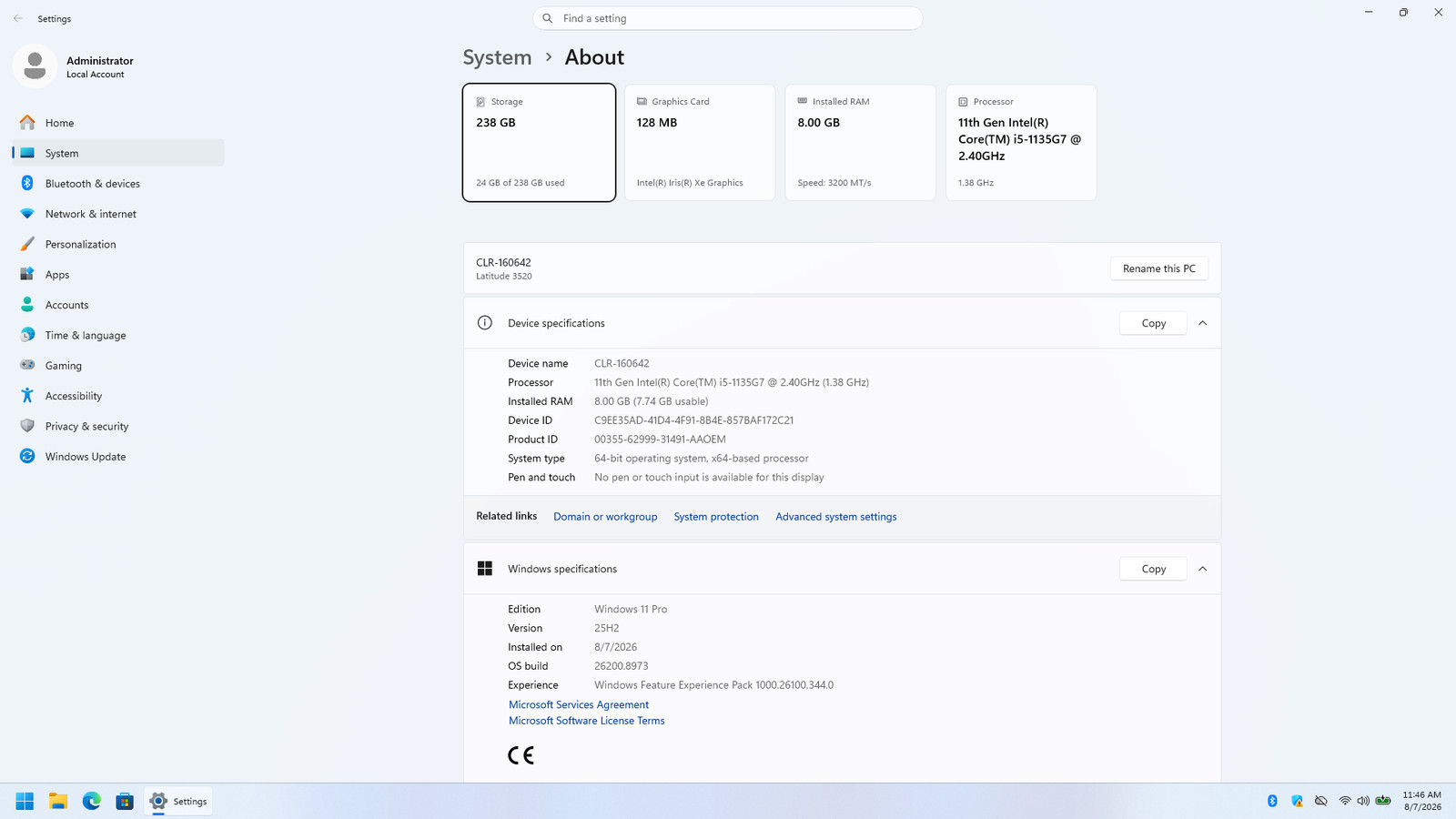Open Bluetooth & devices settings
The image size is (1456, 819).
(118, 183)
